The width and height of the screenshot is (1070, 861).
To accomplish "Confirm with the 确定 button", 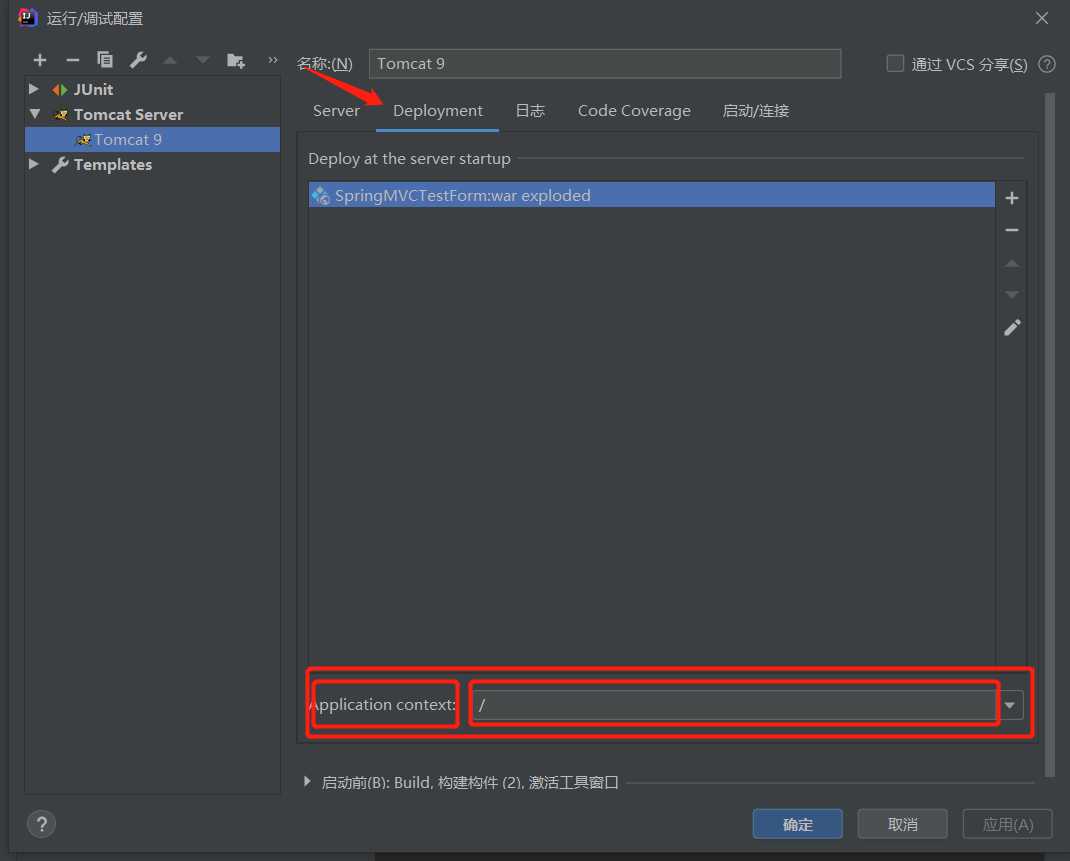I will pos(797,824).
